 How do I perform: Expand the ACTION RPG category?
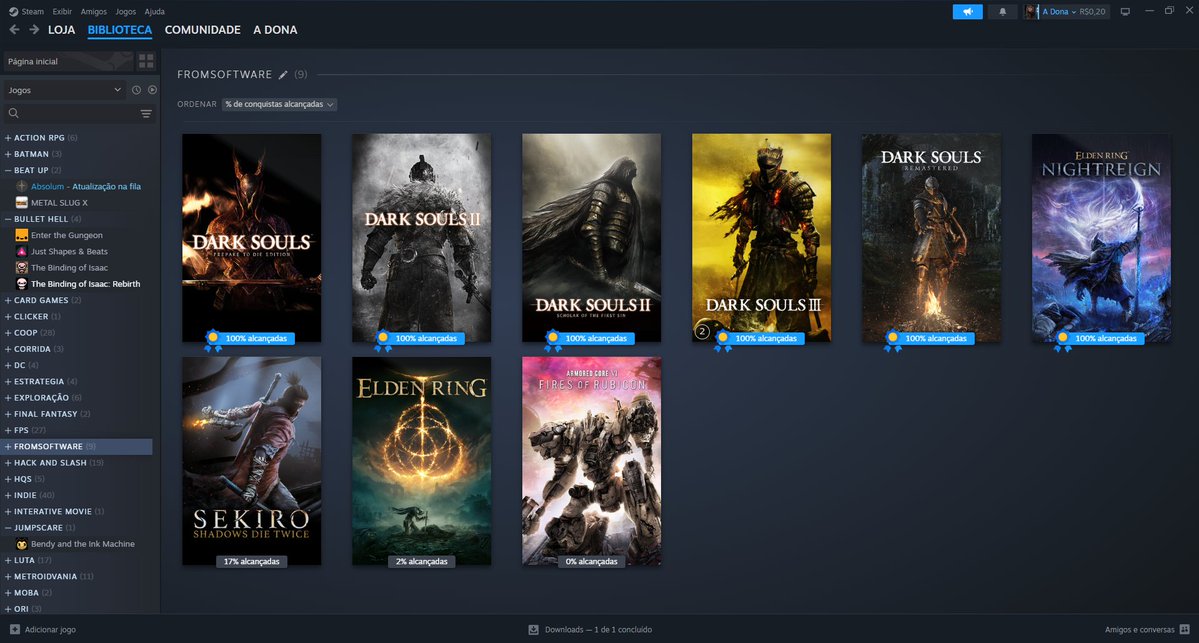(x=8, y=138)
